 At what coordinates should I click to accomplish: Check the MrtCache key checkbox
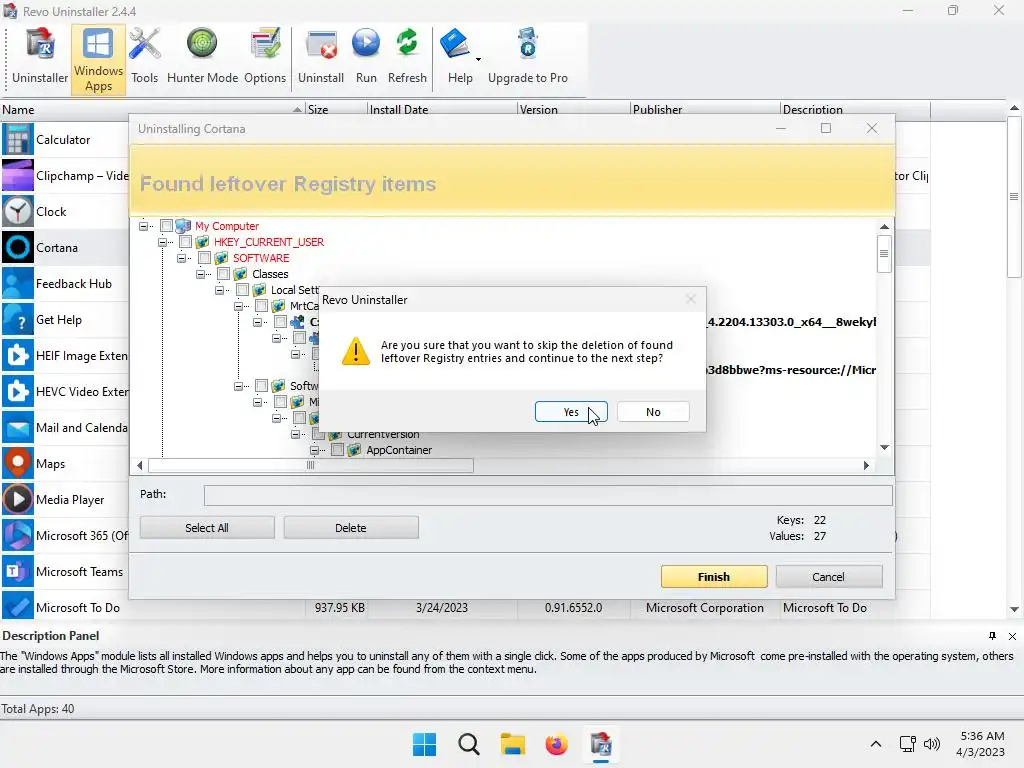pyautogui.click(x=261, y=306)
